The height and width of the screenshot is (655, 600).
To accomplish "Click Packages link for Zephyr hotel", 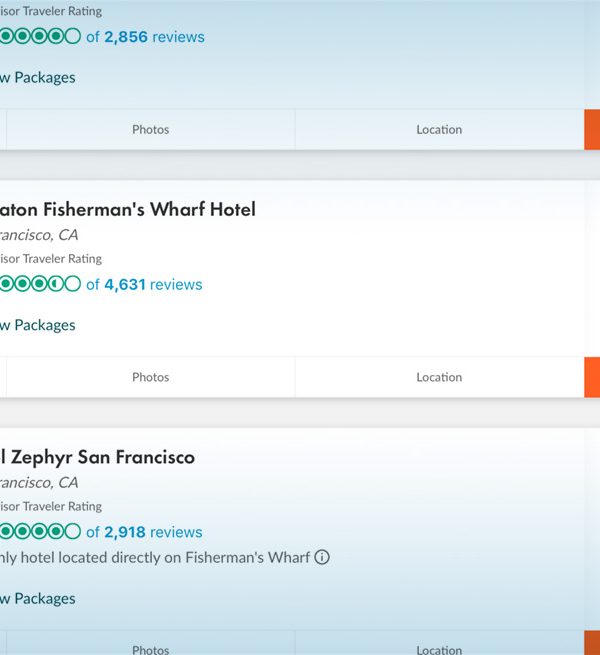I will pyautogui.click(x=38, y=599).
